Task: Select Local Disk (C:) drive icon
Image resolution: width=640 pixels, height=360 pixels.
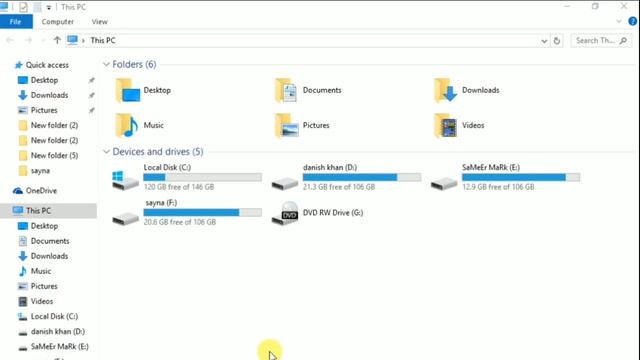Action: tap(125, 180)
